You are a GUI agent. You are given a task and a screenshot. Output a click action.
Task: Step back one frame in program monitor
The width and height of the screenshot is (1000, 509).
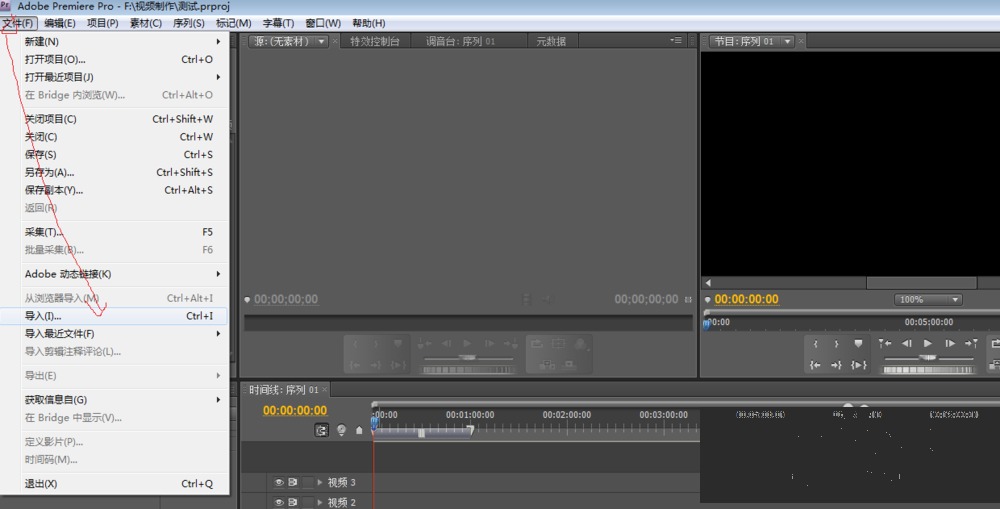pyautogui.click(x=906, y=343)
